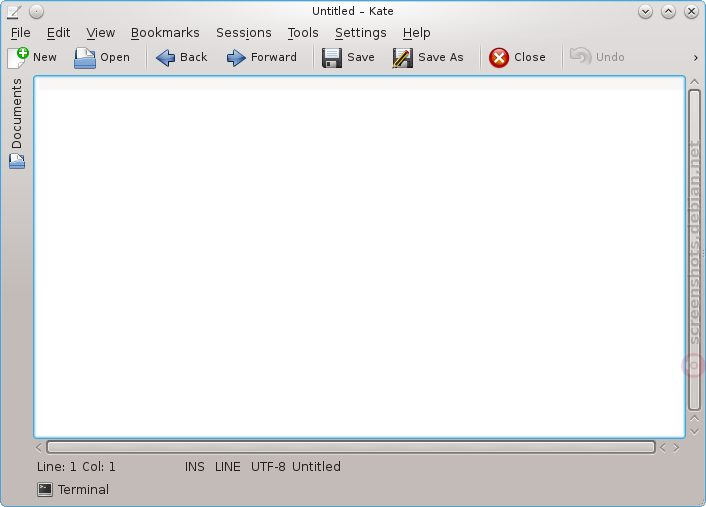Go Back using the blue left arrow
This screenshot has width=706, height=507.
[165, 58]
